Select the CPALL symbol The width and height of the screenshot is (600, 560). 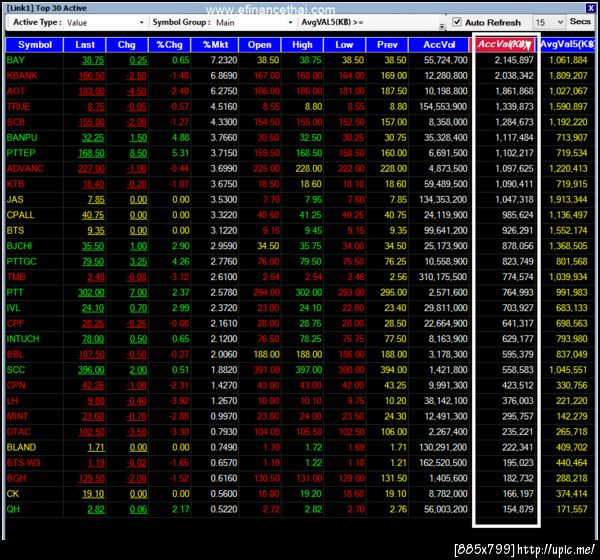coord(20,215)
